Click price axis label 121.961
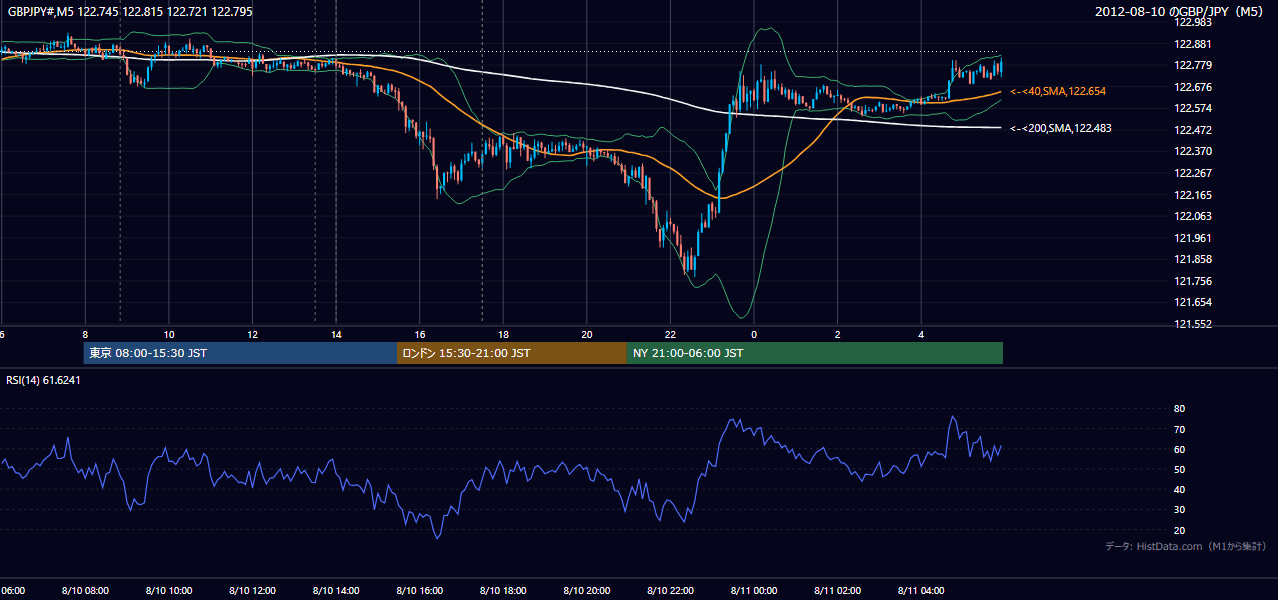 1193,238
